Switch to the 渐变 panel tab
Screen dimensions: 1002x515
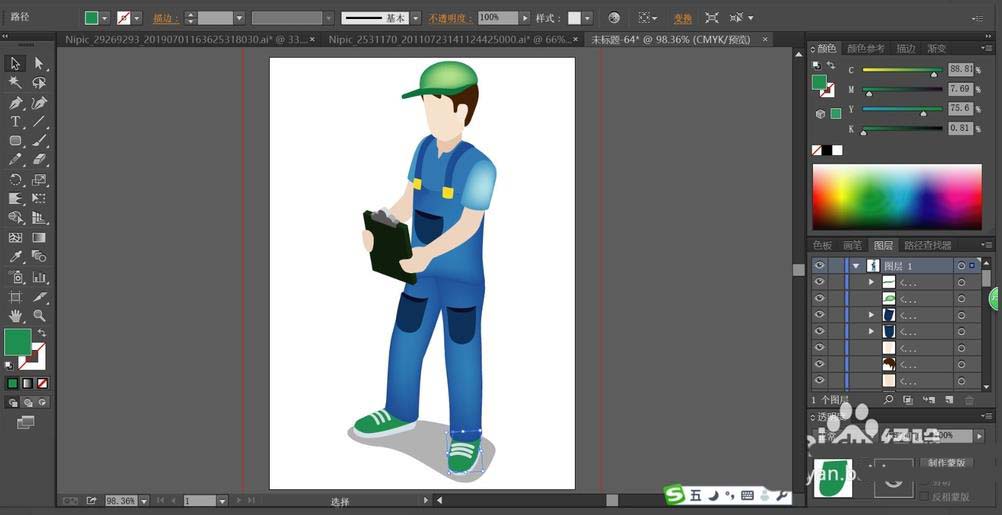click(x=937, y=49)
